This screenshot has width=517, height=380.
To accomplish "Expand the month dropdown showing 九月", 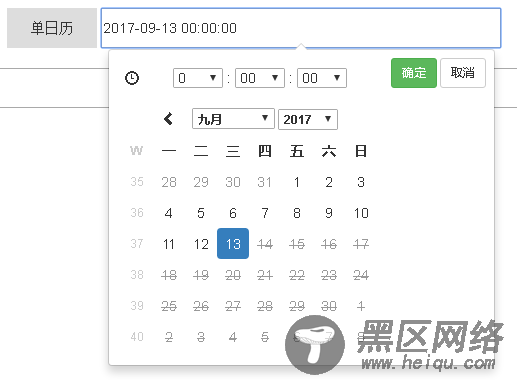I will tap(233, 119).
